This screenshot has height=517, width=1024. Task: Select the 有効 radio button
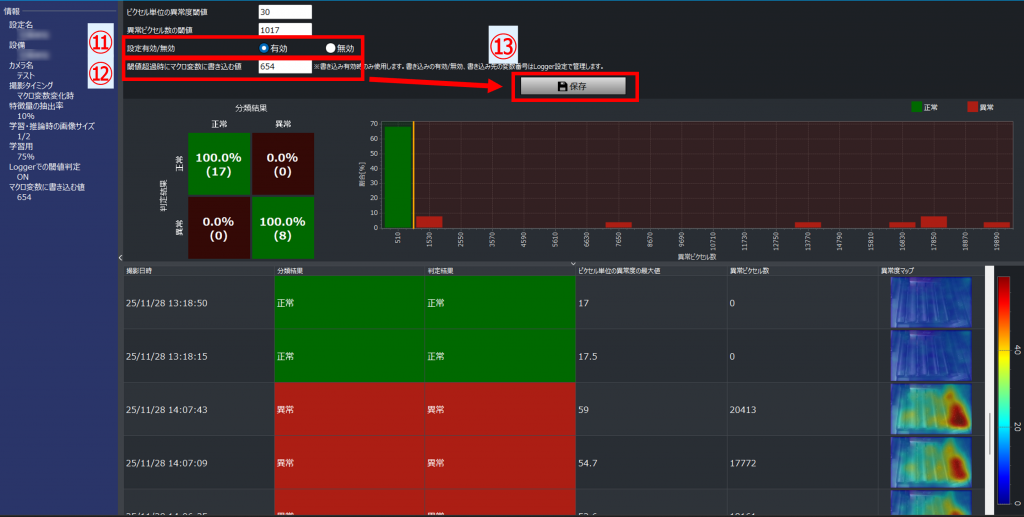click(x=264, y=48)
